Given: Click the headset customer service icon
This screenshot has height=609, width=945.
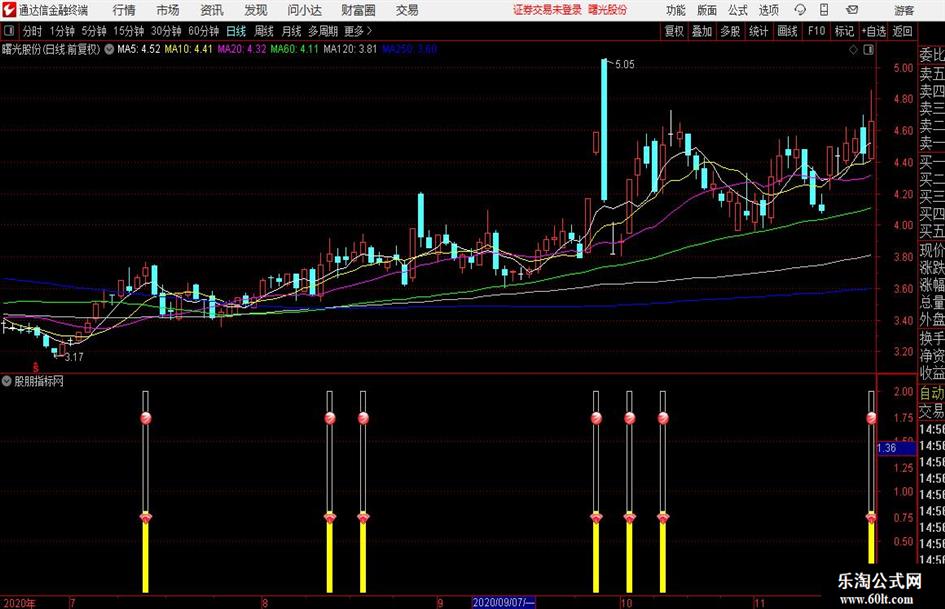Looking at the screenshot, I should (x=800, y=10).
